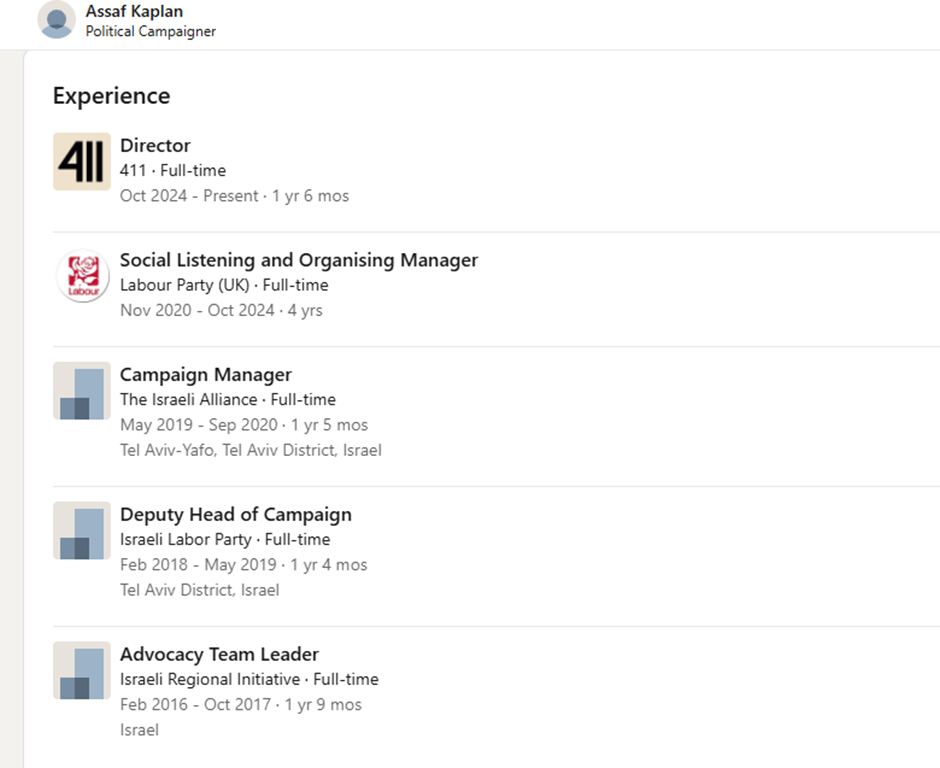
Task: Select 'Israeli Regional Initiative · Full-time' company line
Action: tap(249, 680)
